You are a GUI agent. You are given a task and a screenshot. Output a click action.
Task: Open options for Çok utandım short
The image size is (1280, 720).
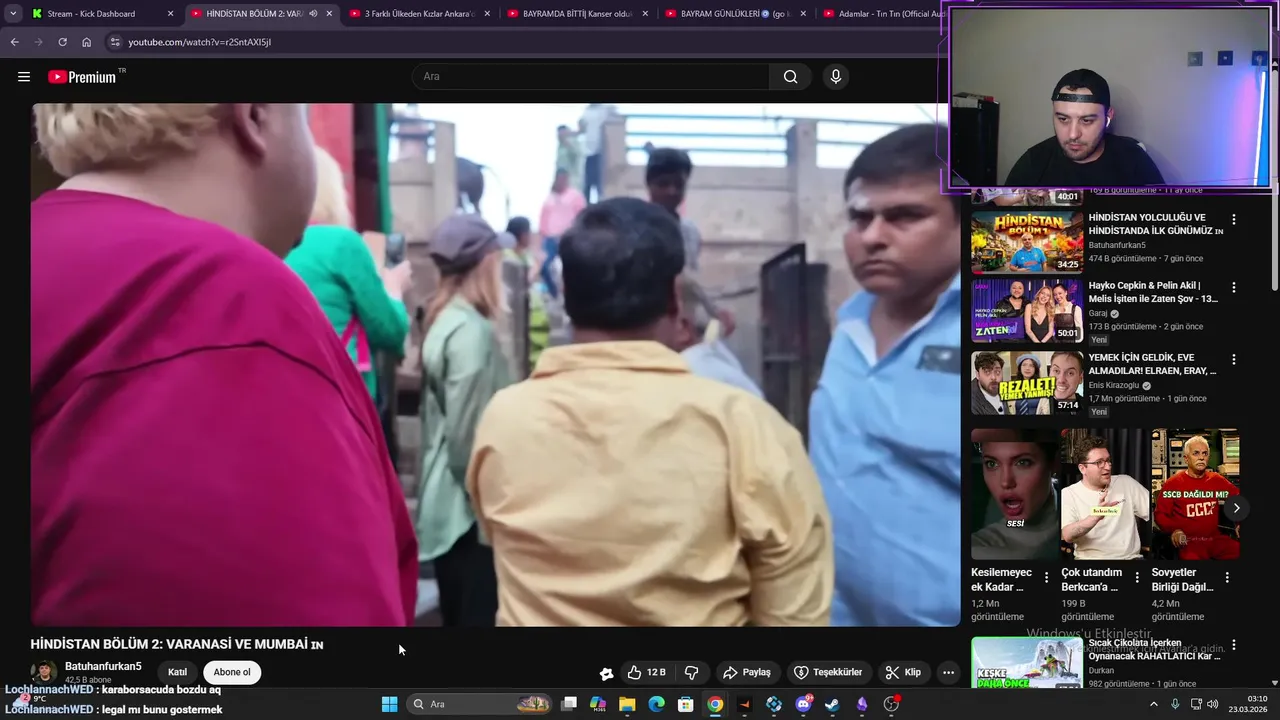pos(1137,578)
